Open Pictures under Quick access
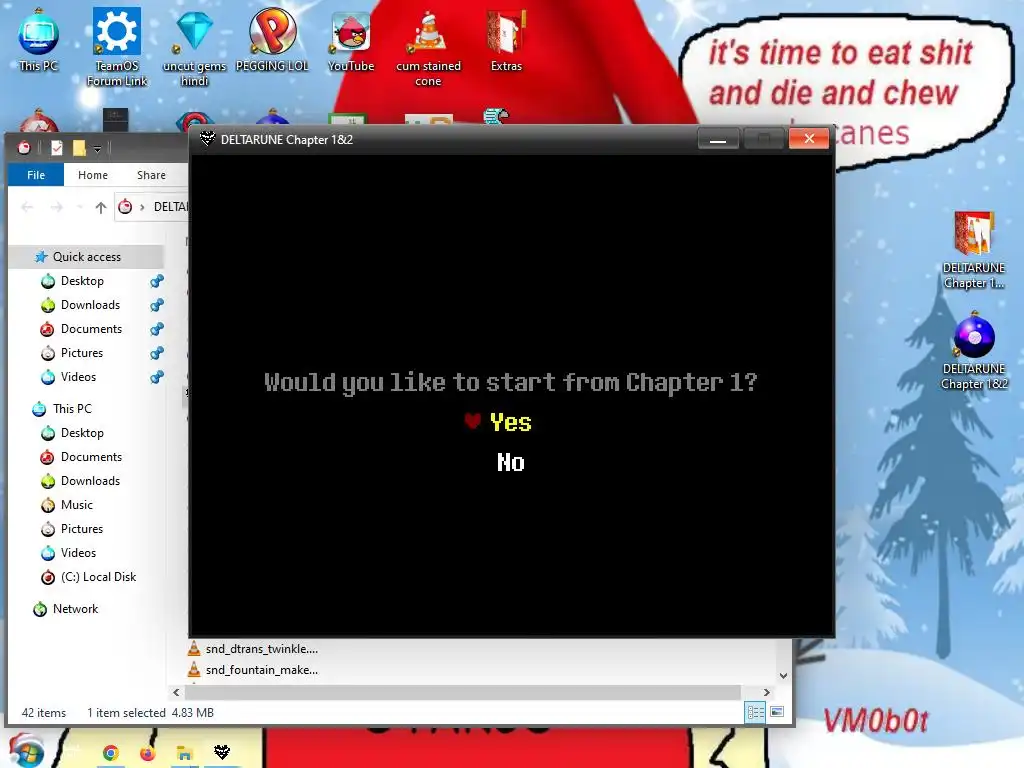The width and height of the screenshot is (1024, 768). [82, 353]
